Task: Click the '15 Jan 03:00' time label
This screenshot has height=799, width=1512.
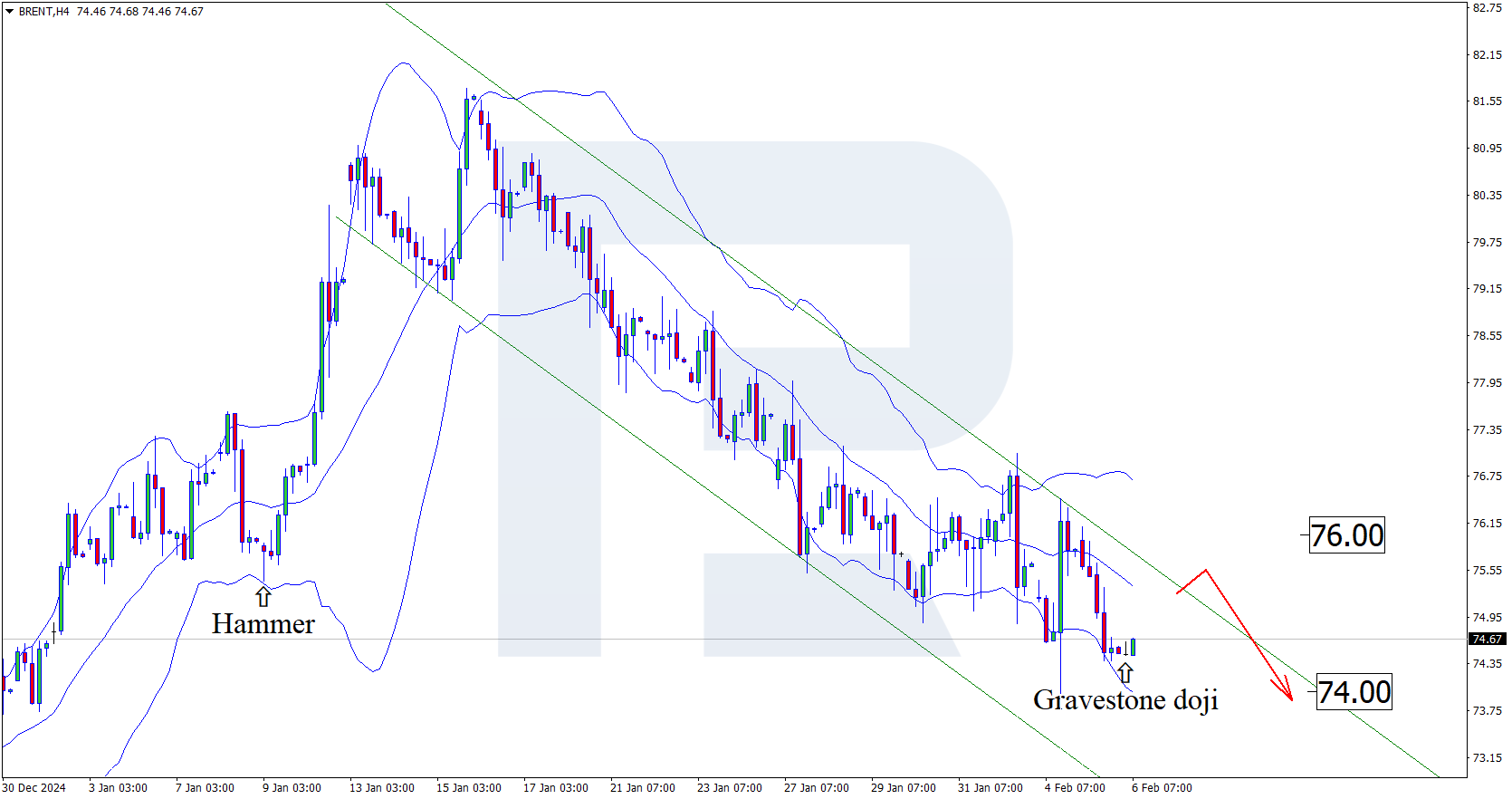Action: pos(469,788)
